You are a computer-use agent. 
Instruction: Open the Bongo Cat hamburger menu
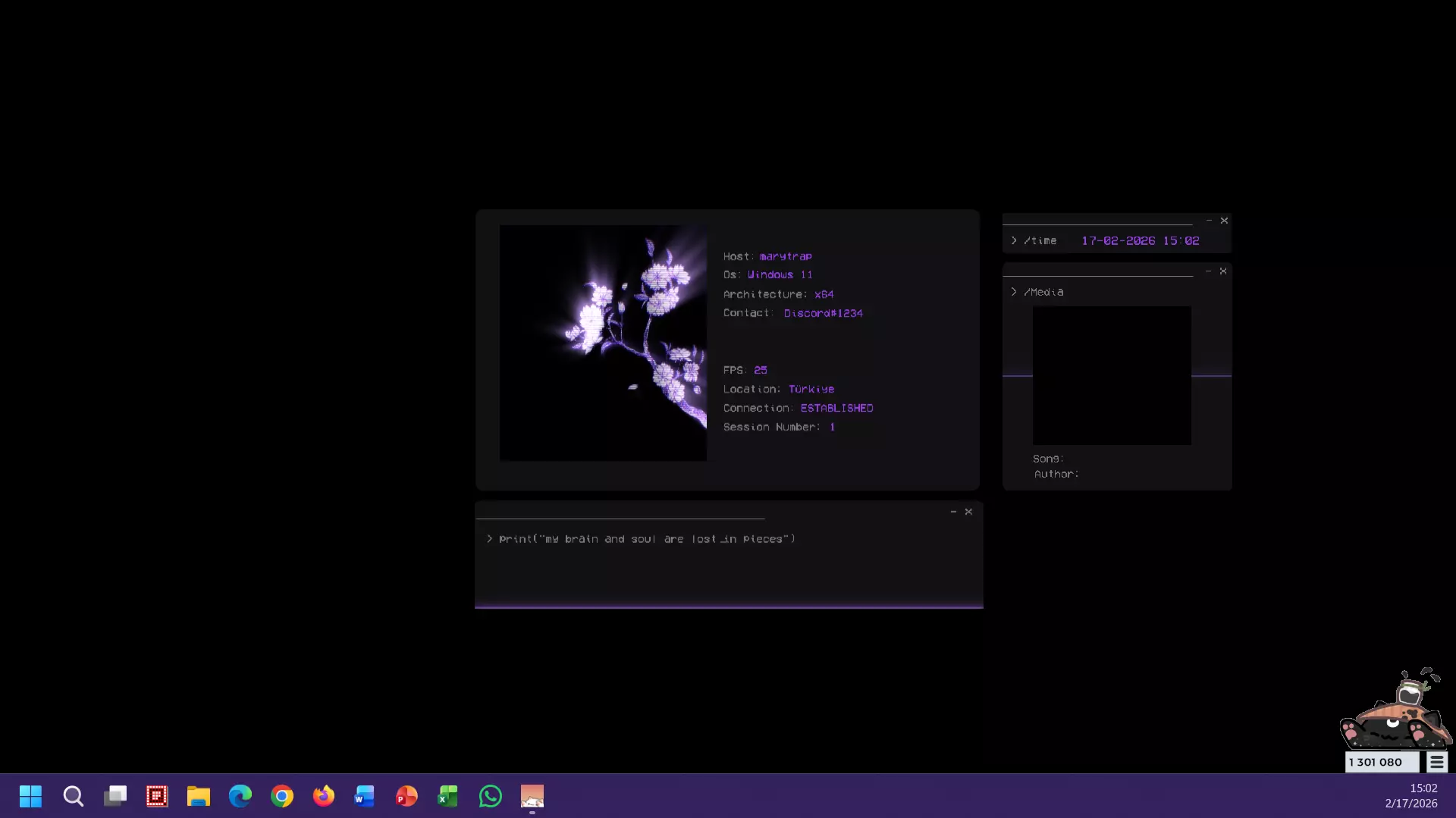pos(1436,762)
